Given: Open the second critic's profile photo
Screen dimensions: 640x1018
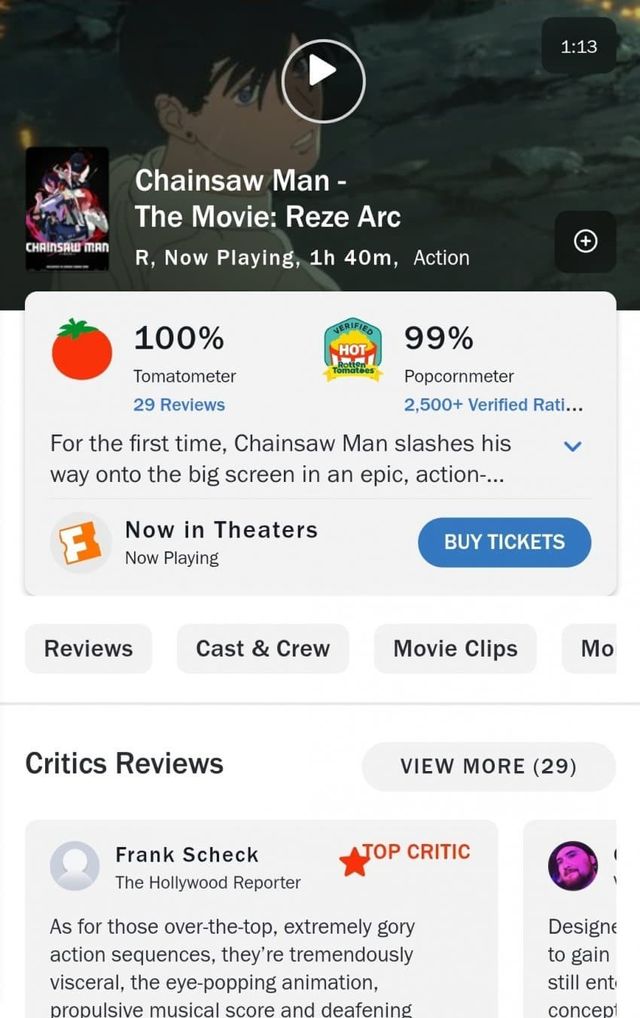Looking at the screenshot, I should [x=573, y=866].
